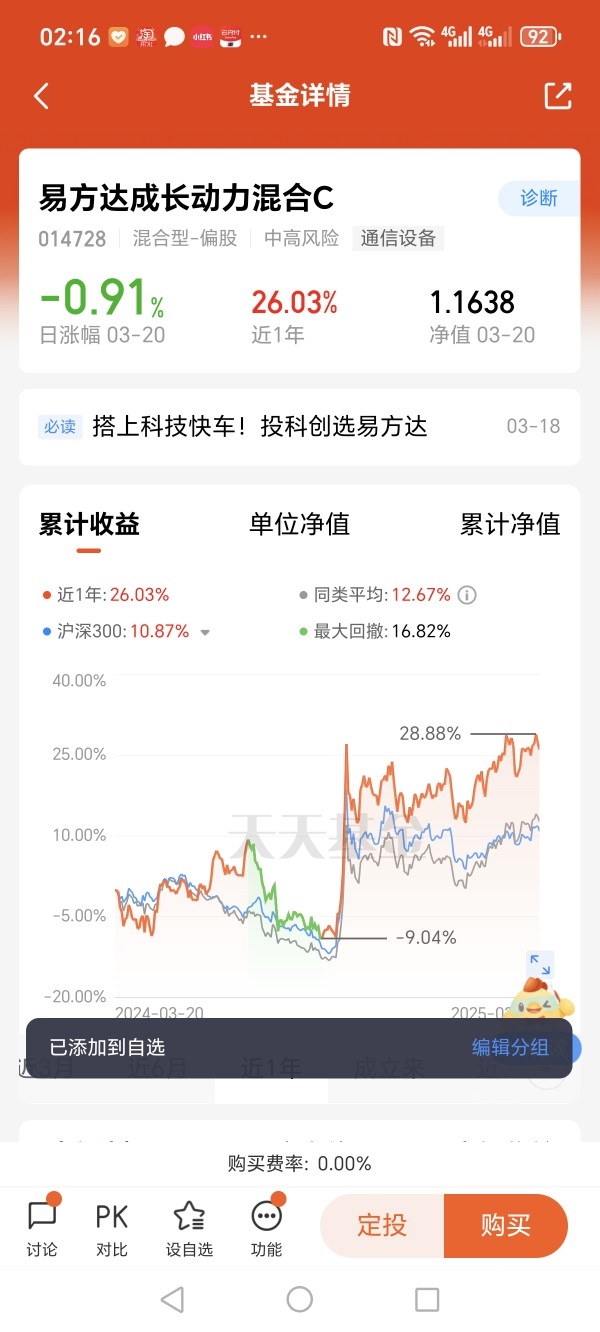Open the 讨论 discussion icon

(42, 1227)
